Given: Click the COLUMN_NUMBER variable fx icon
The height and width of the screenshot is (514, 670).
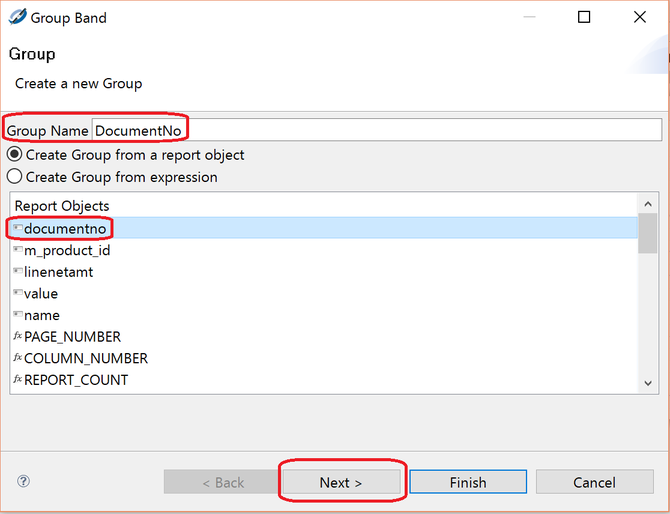Looking at the screenshot, I should tap(18, 357).
